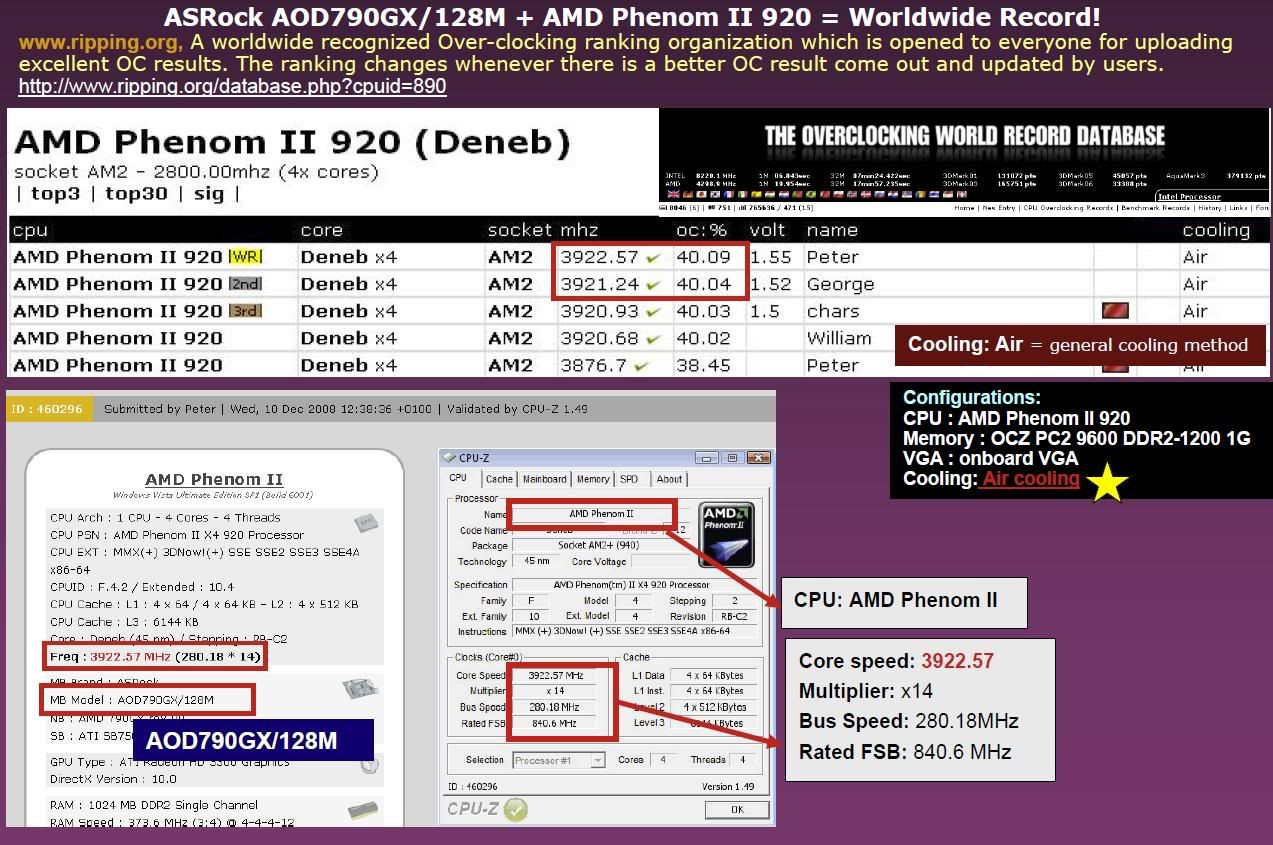This screenshot has width=1273, height=845.
Task: Click Air cooling cell in George's row
Action: coord(1195,284)
